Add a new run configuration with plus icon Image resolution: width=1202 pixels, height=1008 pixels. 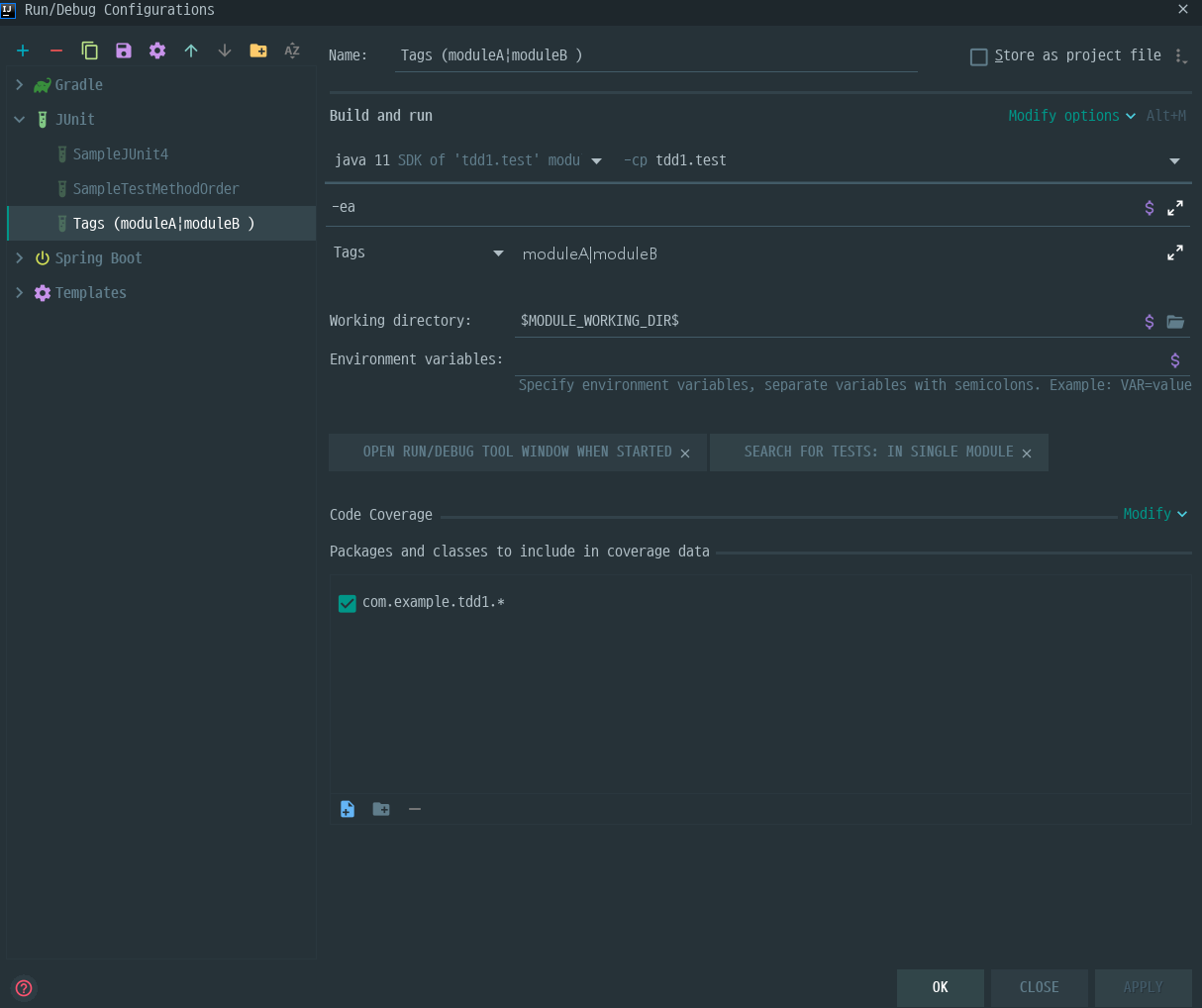(23, 50)
